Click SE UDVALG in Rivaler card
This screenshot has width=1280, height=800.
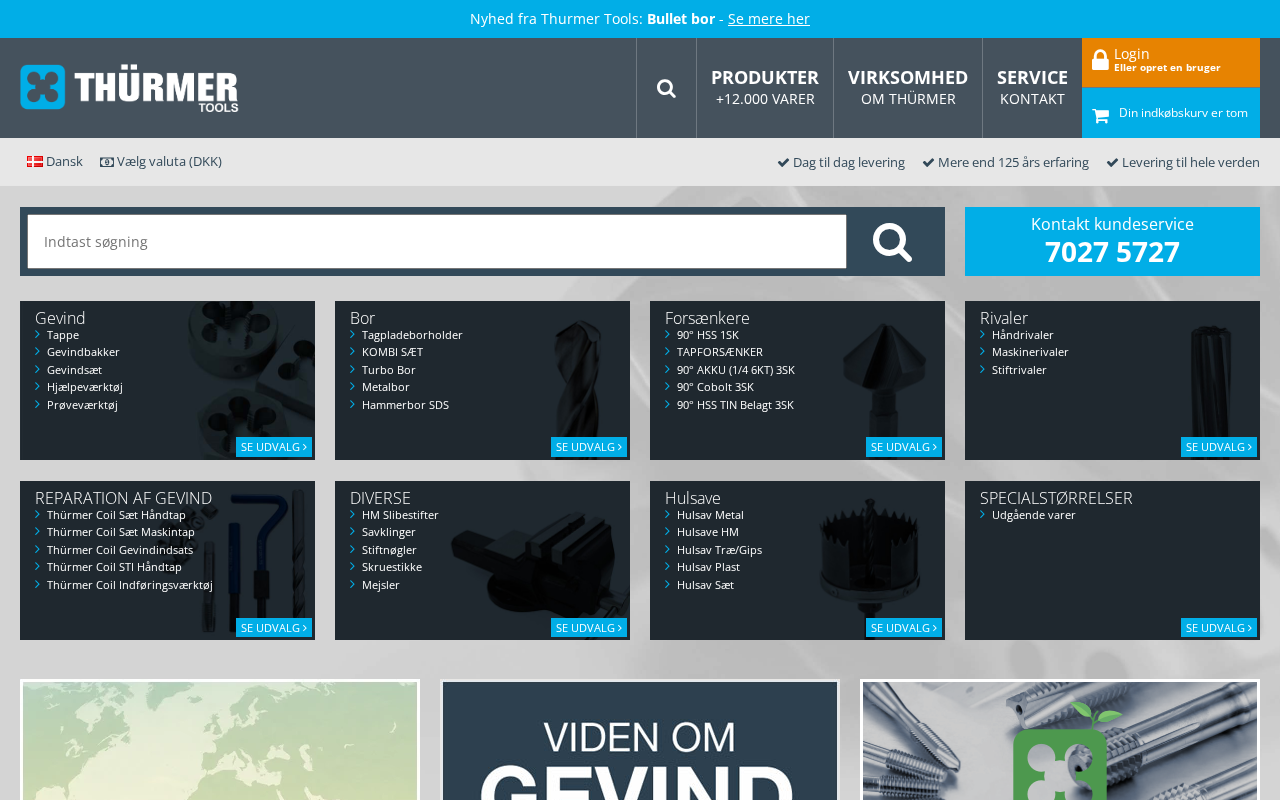click(x=1219, y=447)
